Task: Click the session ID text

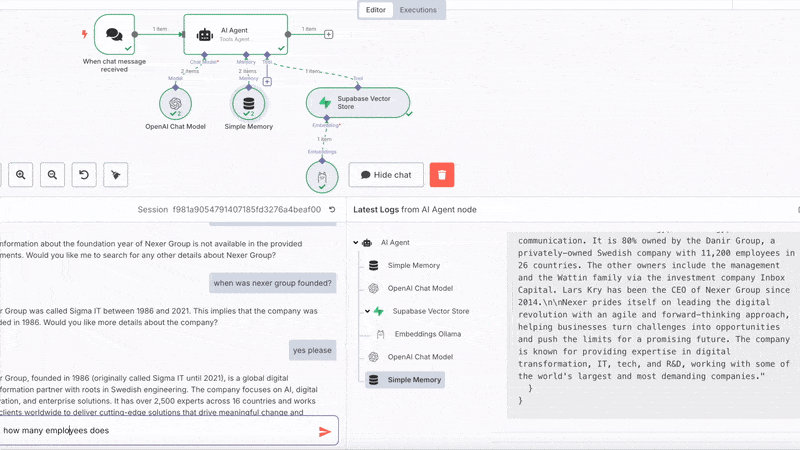Action: [246, 210]
